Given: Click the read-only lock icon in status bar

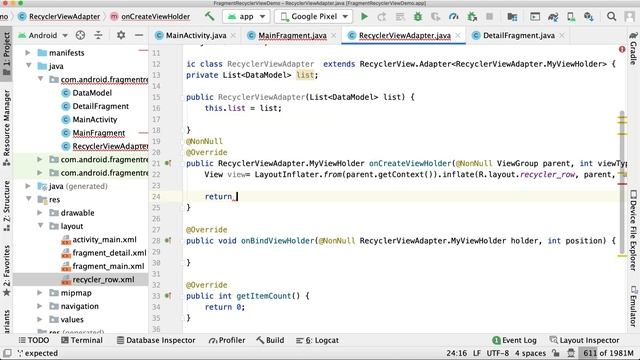Looking at the screenshot, I should tap(556, 353).
